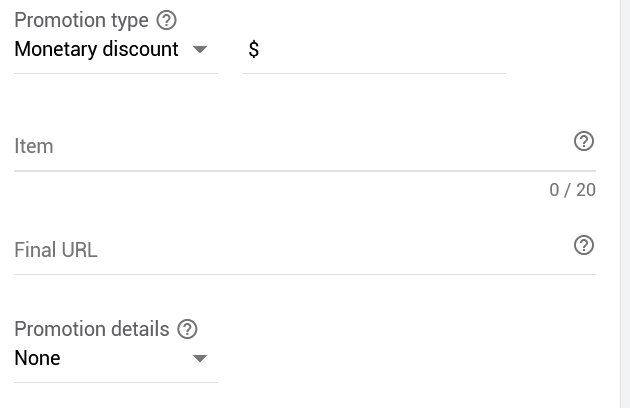
Task: Click the Promotion type label text
Action: [x=81, y=20]
